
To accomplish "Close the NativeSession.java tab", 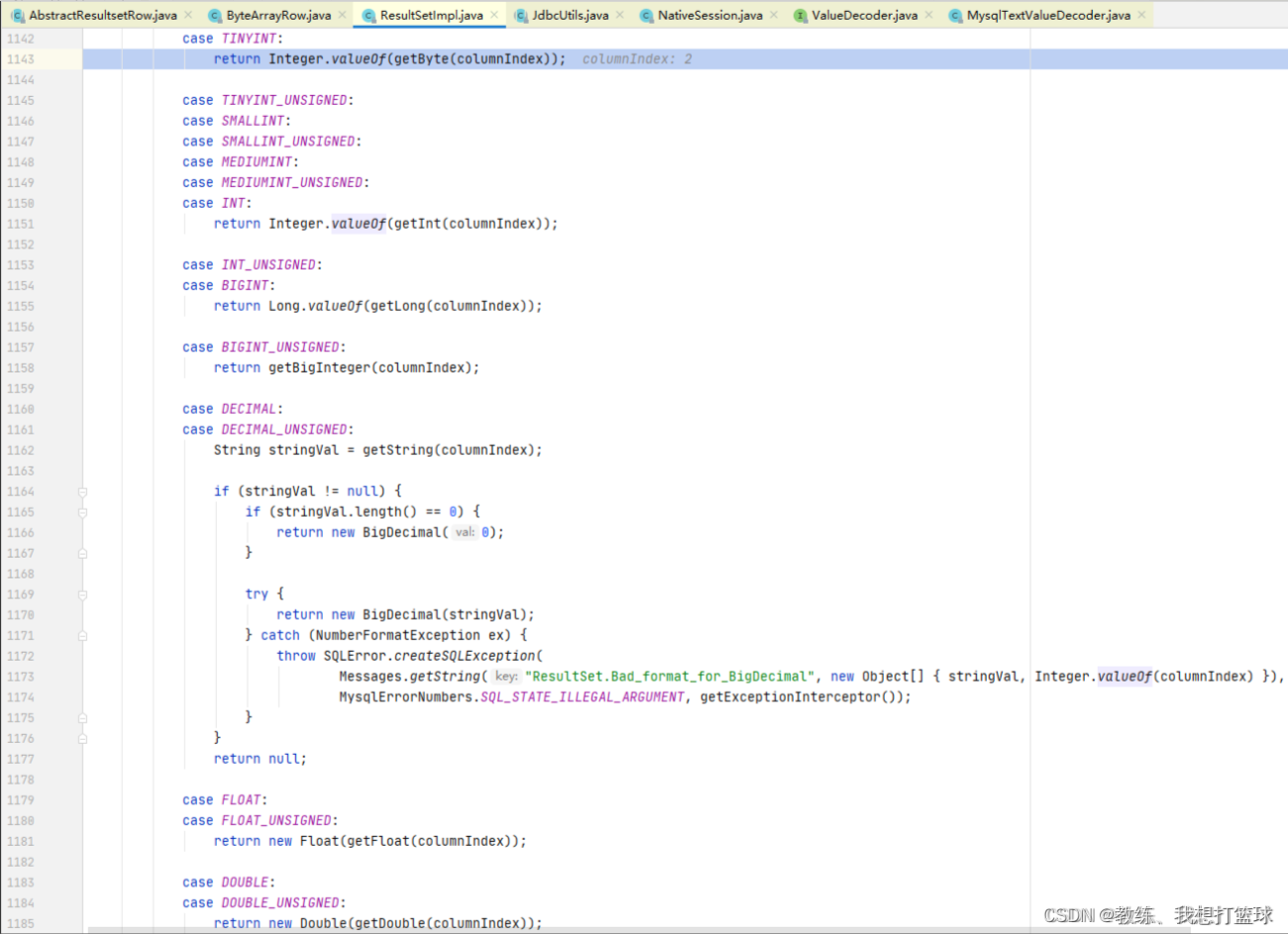I will click(x=774, y=15).
